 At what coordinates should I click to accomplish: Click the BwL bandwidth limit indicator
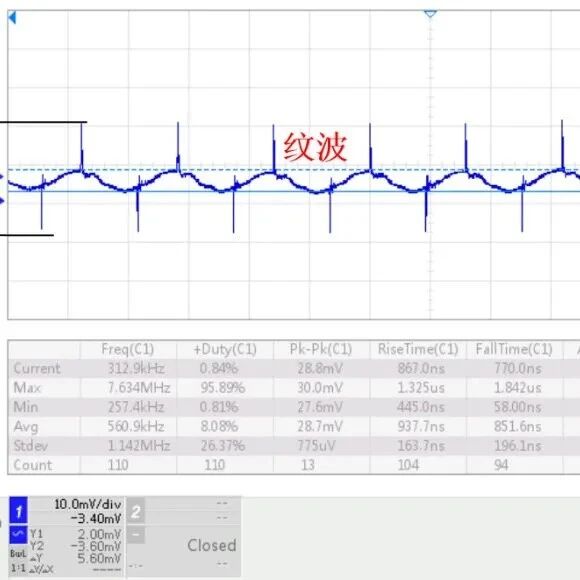click(18, 554)
